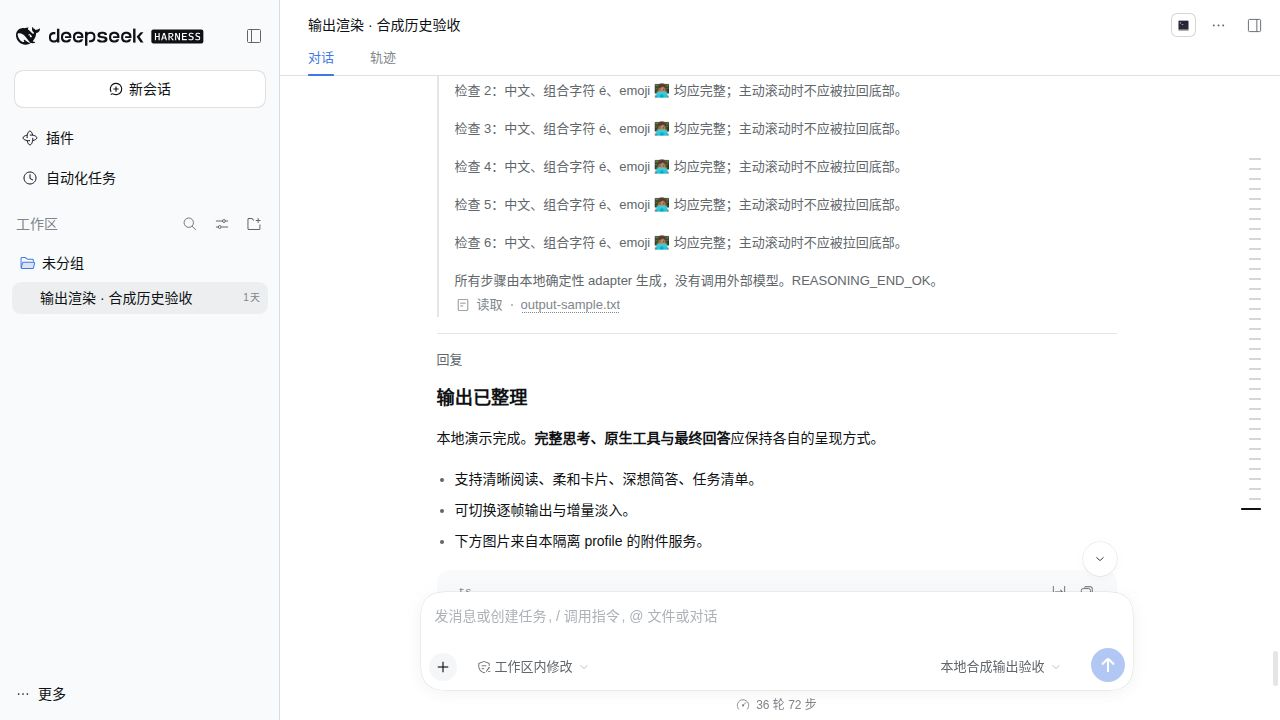Start a 新会话 conversation
The width and height of the screenshot is (1280, 720).
[140, 89]
